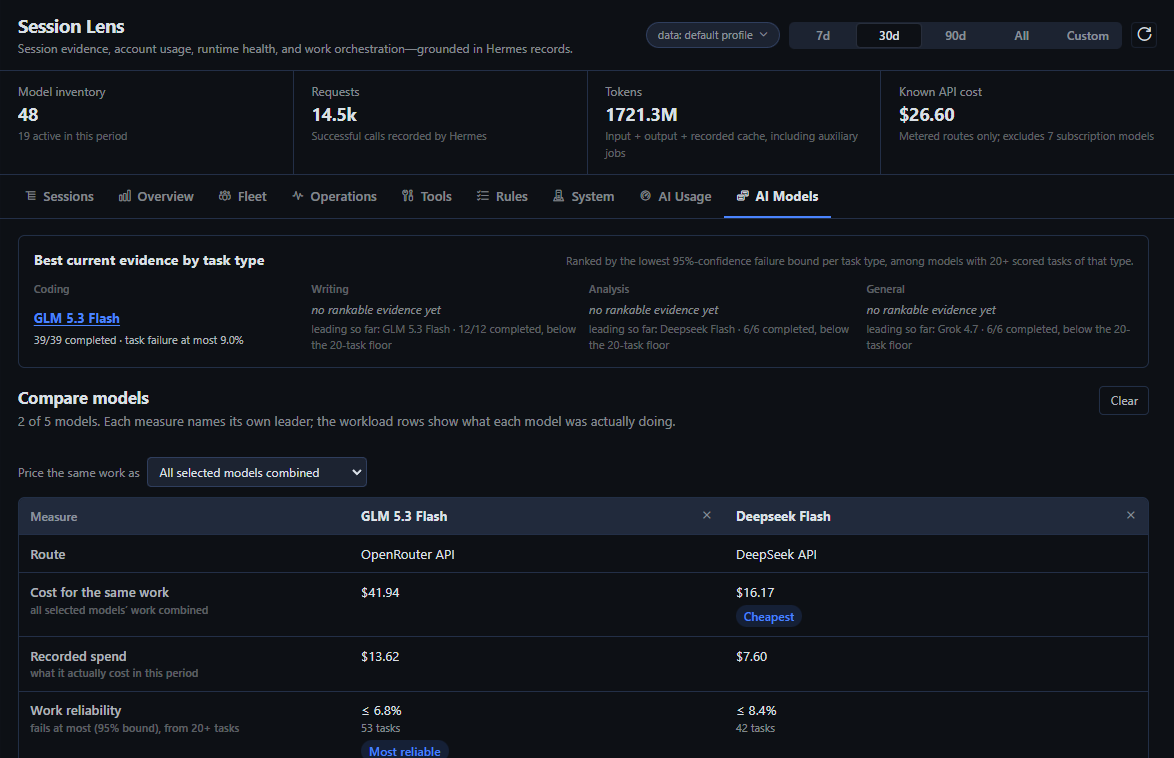
Task: Clear the compared models selection
Action: pos(1124,401)
